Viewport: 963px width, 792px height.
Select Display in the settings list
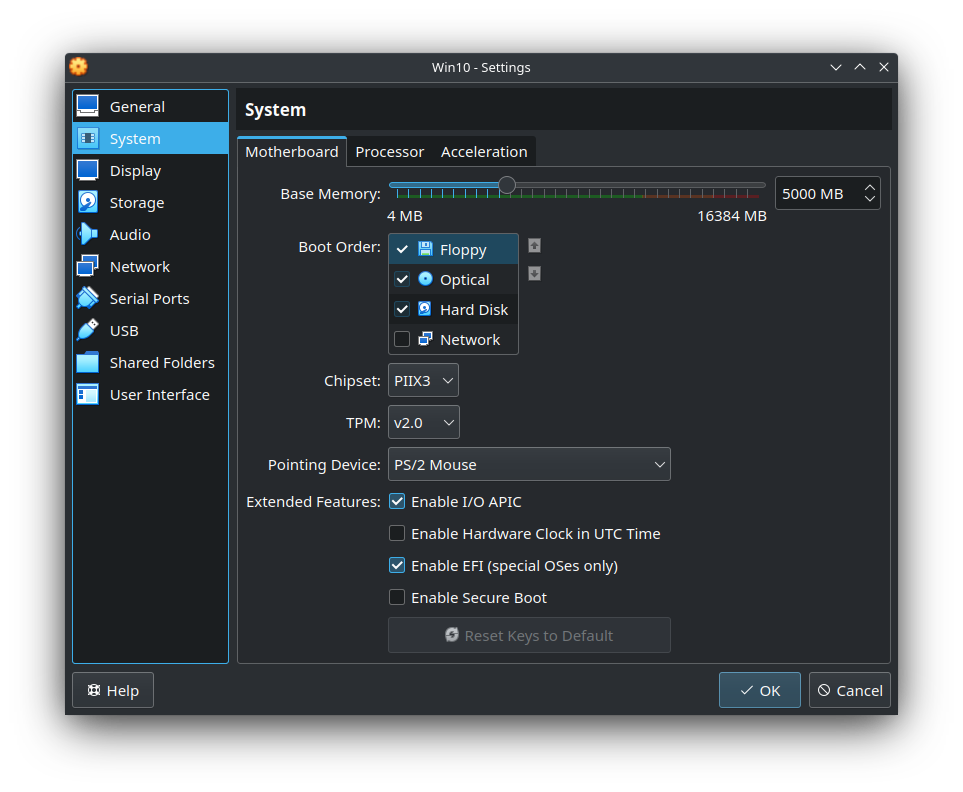[150, 170]
